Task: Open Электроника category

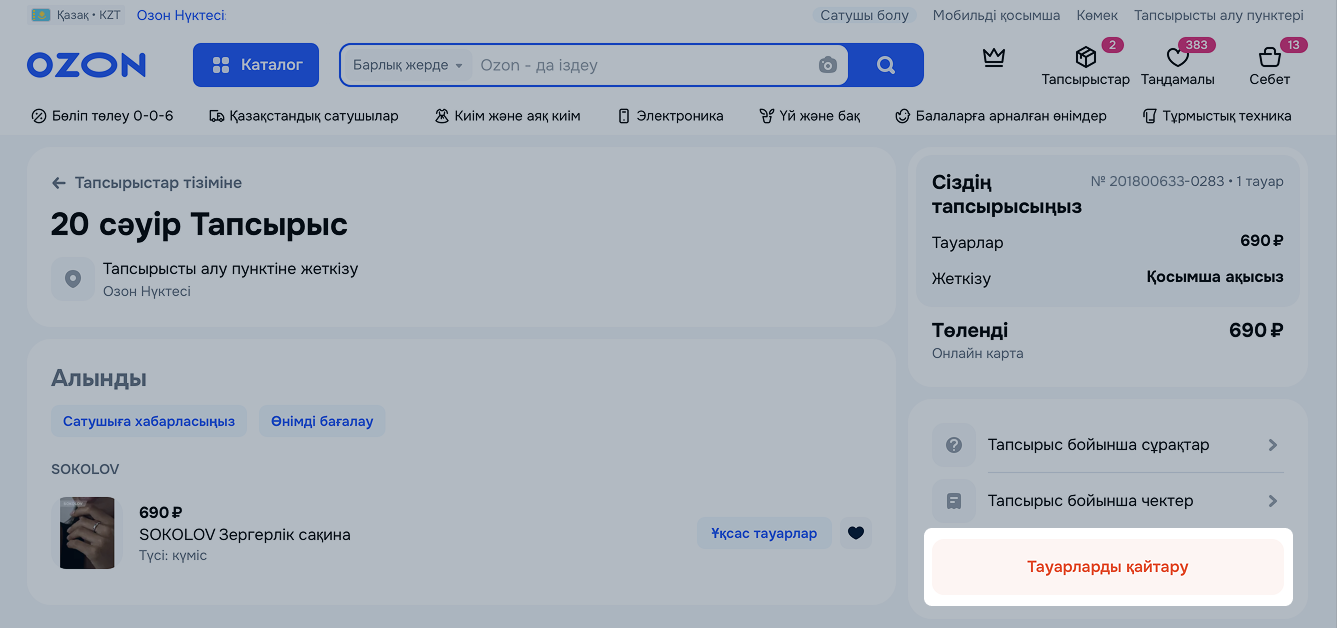Action: coord(670,116)
